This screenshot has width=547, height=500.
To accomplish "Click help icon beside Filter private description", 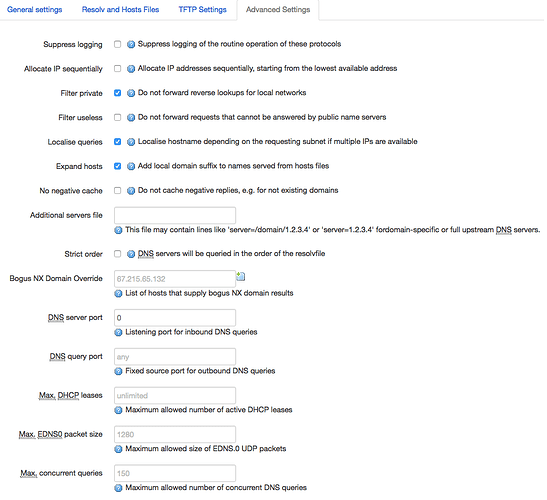I will pos(131,93).
